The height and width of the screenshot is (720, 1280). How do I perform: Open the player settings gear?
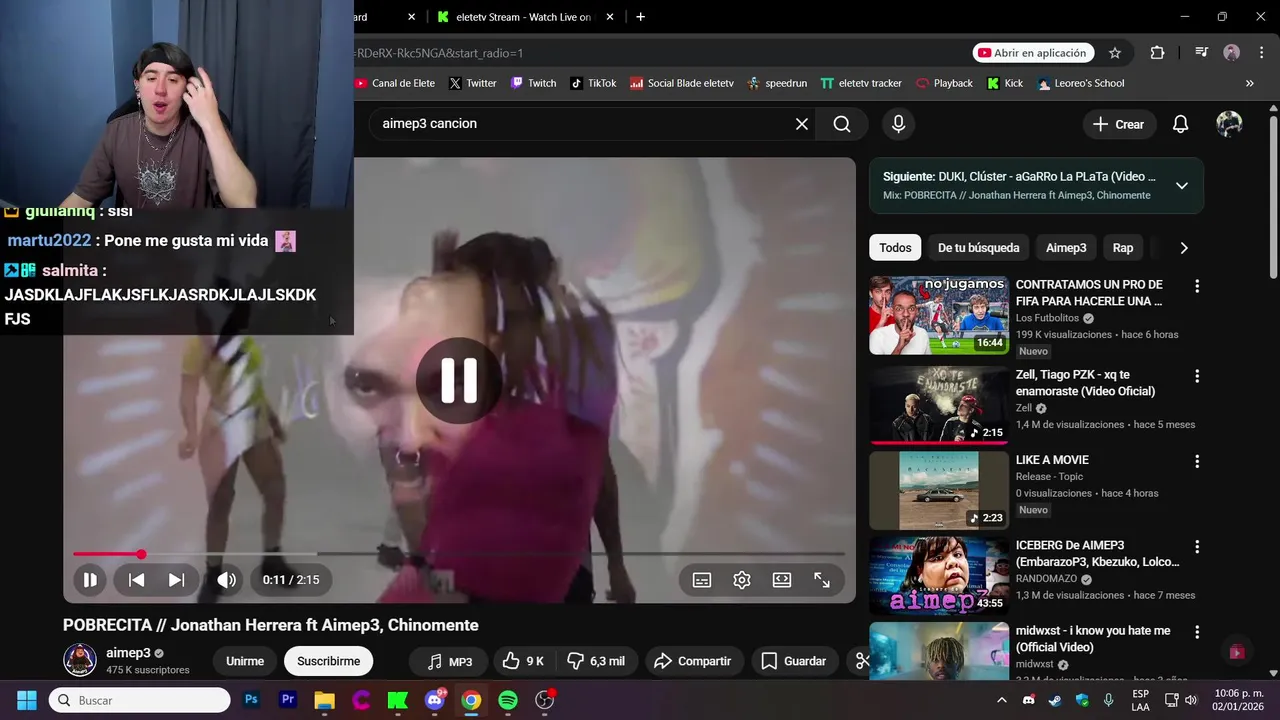point(742,580)
